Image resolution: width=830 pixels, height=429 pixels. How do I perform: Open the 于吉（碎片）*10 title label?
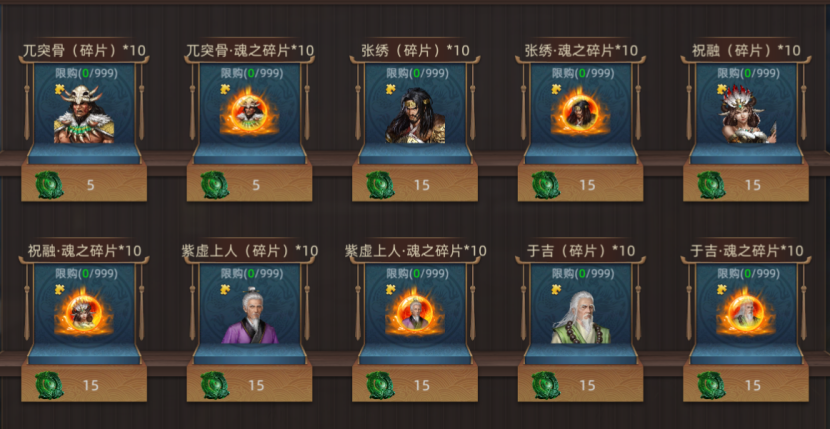[581, 250]
